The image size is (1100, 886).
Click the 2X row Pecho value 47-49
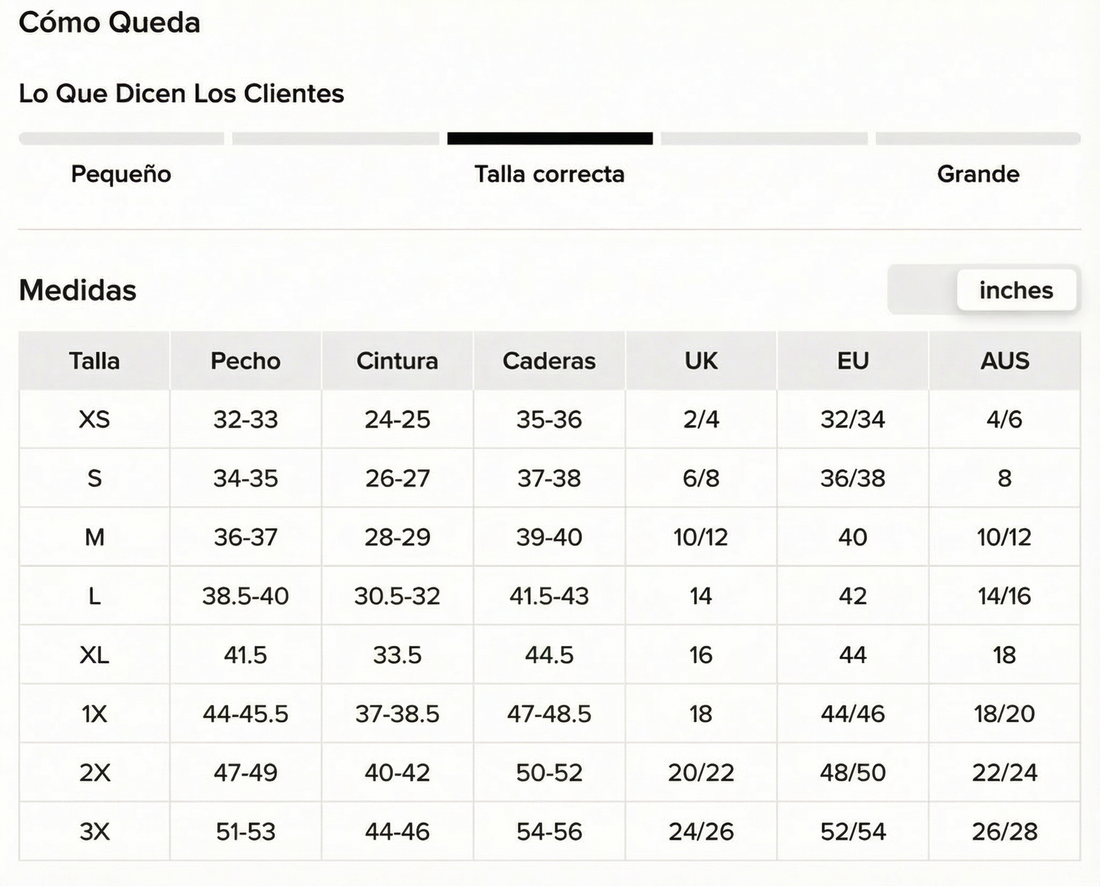point(246,773)
